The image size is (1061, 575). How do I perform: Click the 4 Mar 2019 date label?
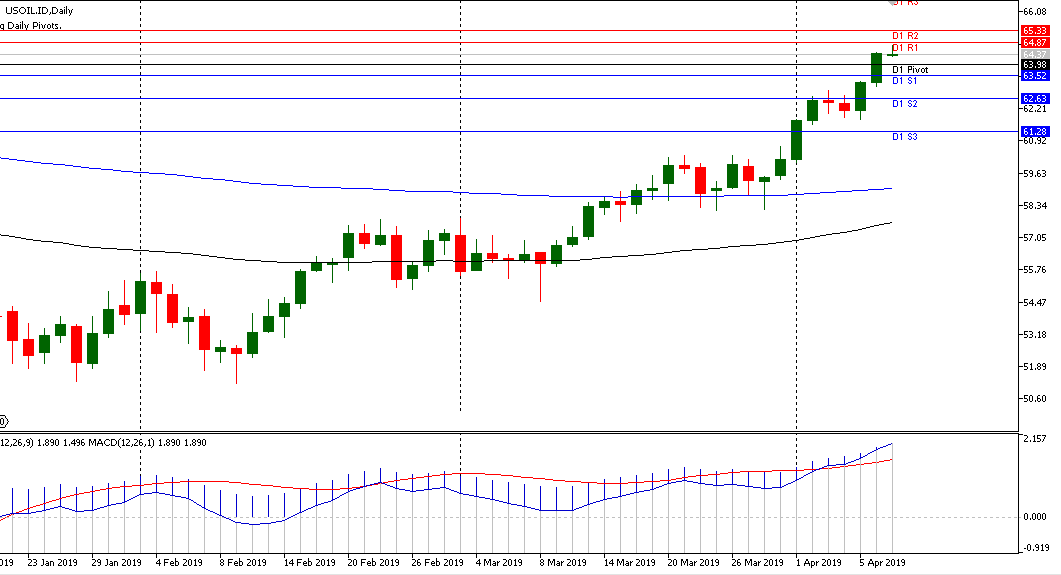pos(499,562)
